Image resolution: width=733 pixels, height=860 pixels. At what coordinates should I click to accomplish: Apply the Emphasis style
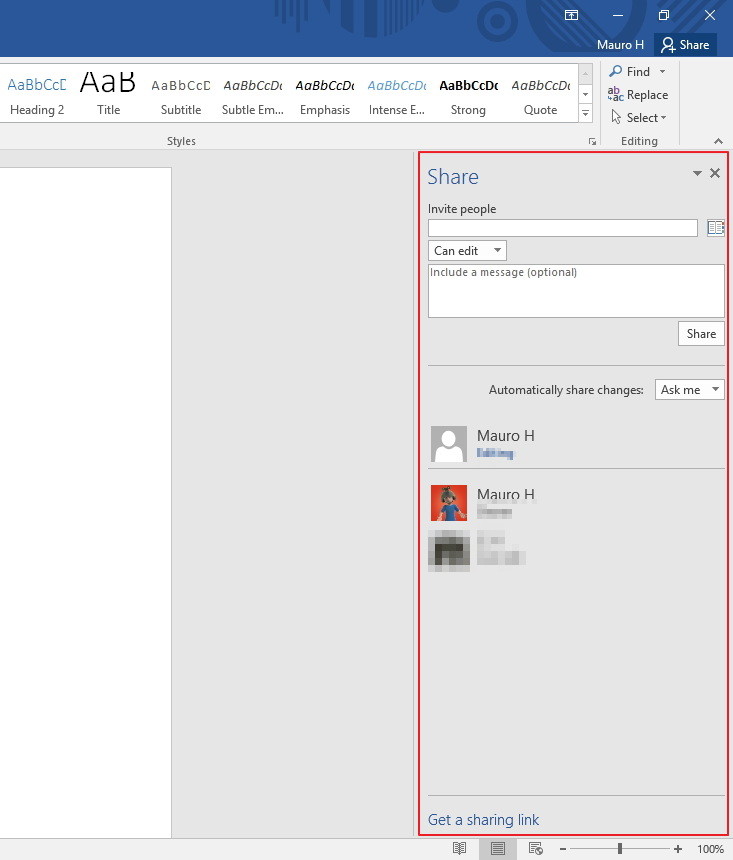pos(325,94)
